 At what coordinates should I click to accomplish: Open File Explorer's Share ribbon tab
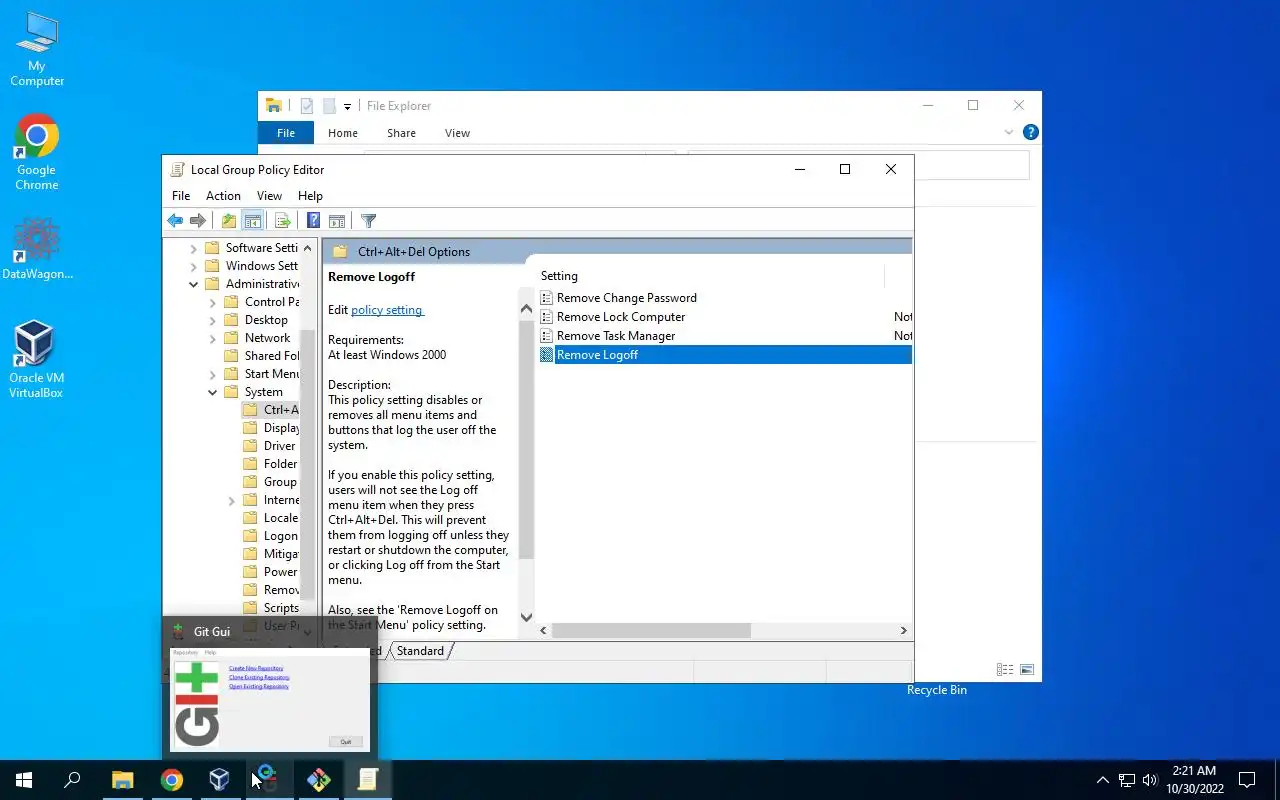[x=401, y=133]
